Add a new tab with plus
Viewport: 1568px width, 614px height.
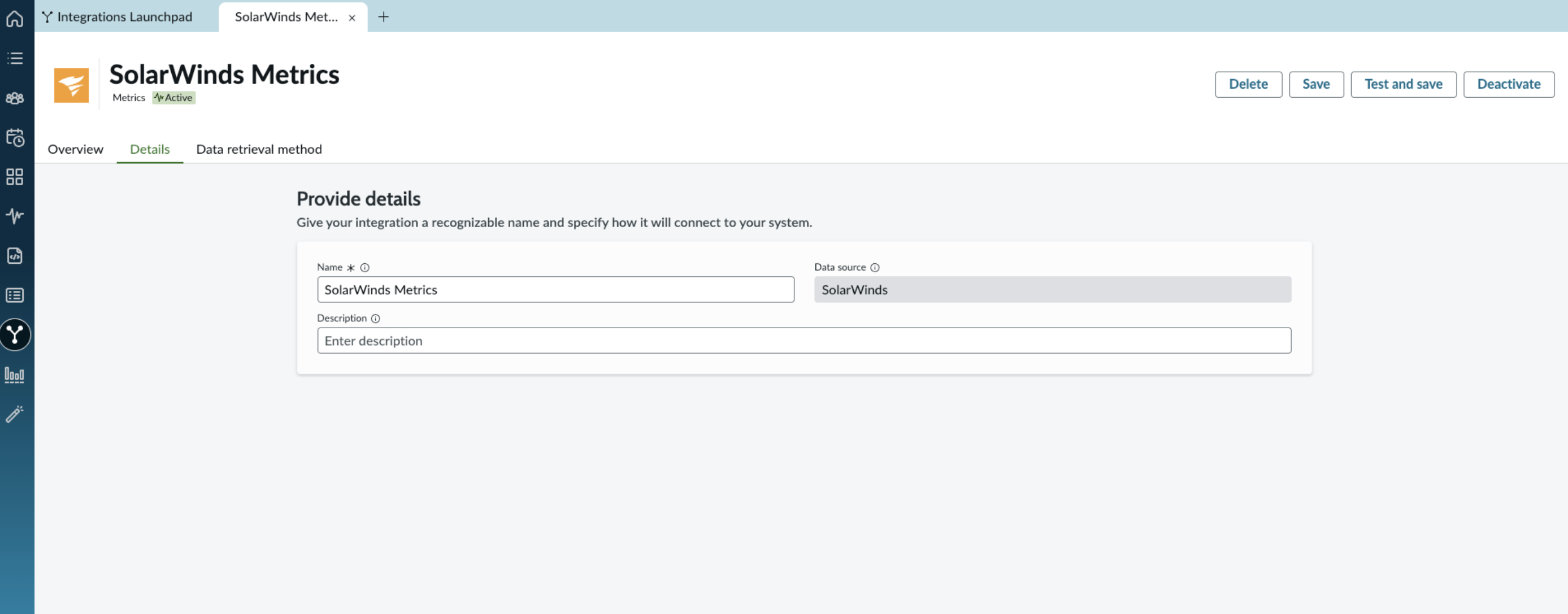coord(384,17)
